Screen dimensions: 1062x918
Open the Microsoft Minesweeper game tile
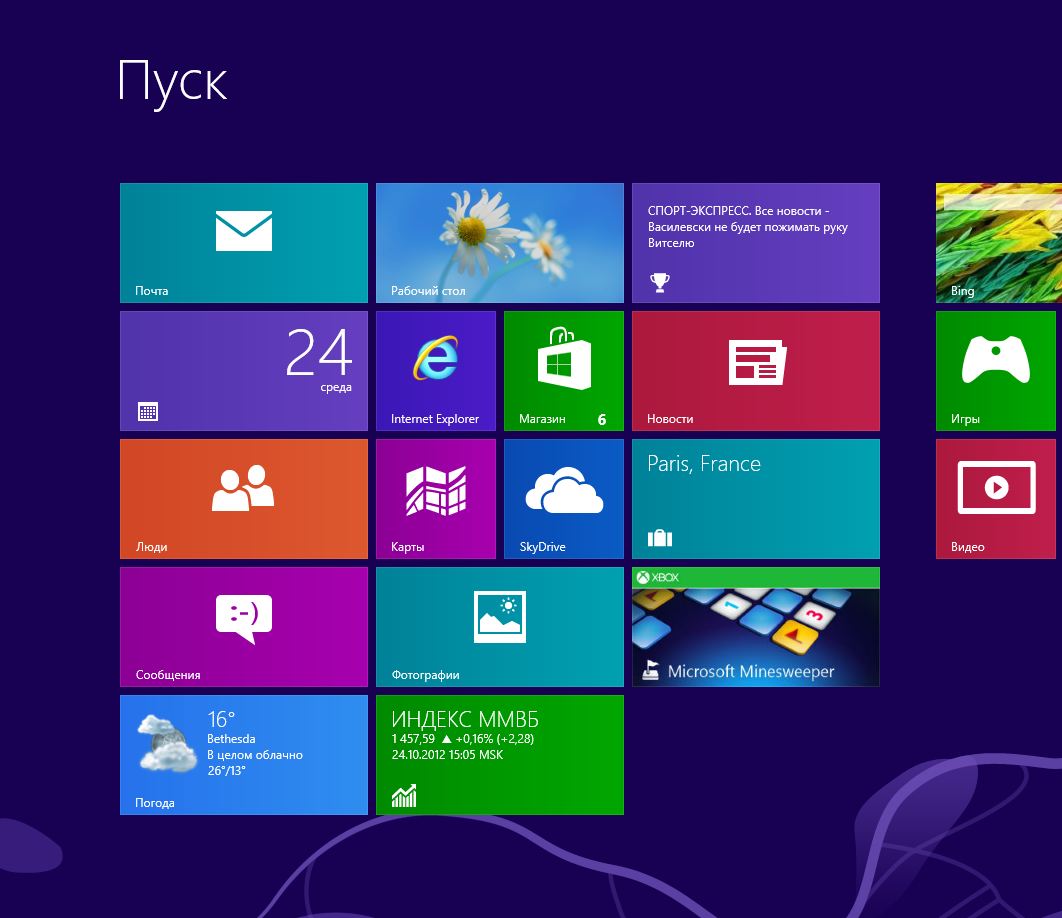[x=756, y=627]
